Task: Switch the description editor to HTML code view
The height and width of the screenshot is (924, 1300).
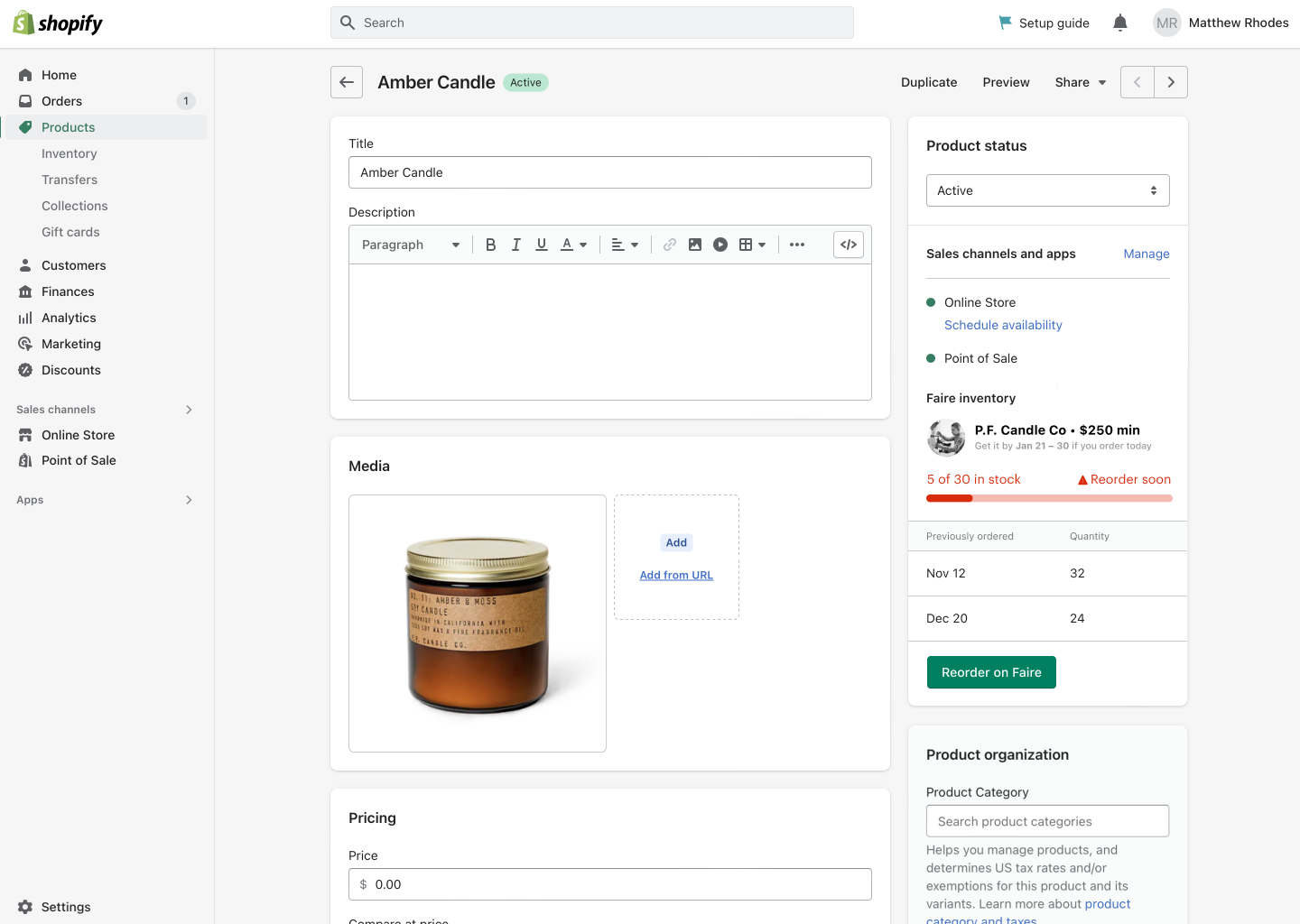Action: point(848,244)
